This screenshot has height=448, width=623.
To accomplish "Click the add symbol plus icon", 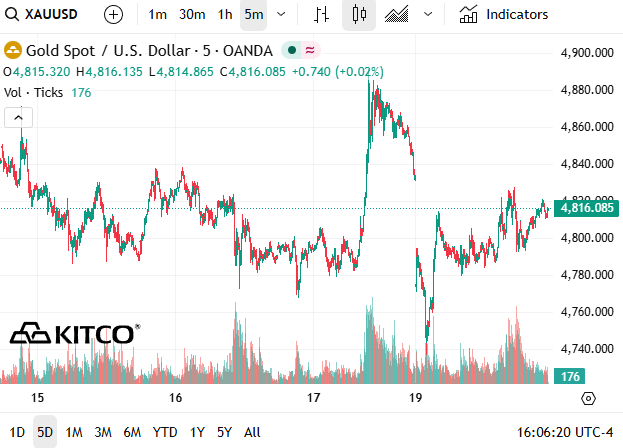I will pyautogui.click(x=114, y=15).
